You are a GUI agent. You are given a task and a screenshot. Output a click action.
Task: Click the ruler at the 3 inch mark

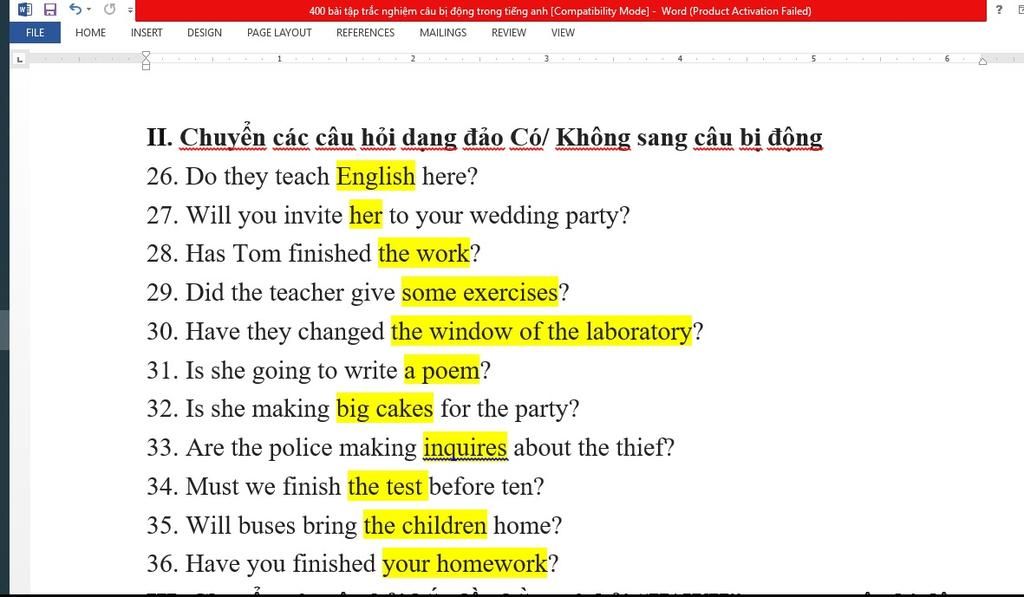[547, 59]
